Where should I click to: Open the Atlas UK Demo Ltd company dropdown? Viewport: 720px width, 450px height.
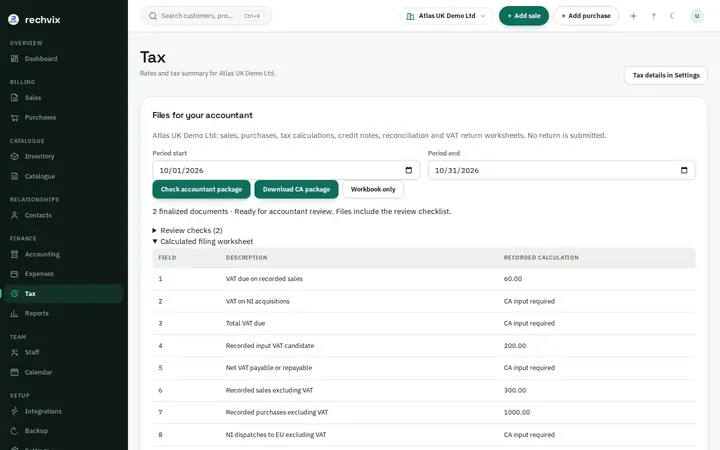446,16
